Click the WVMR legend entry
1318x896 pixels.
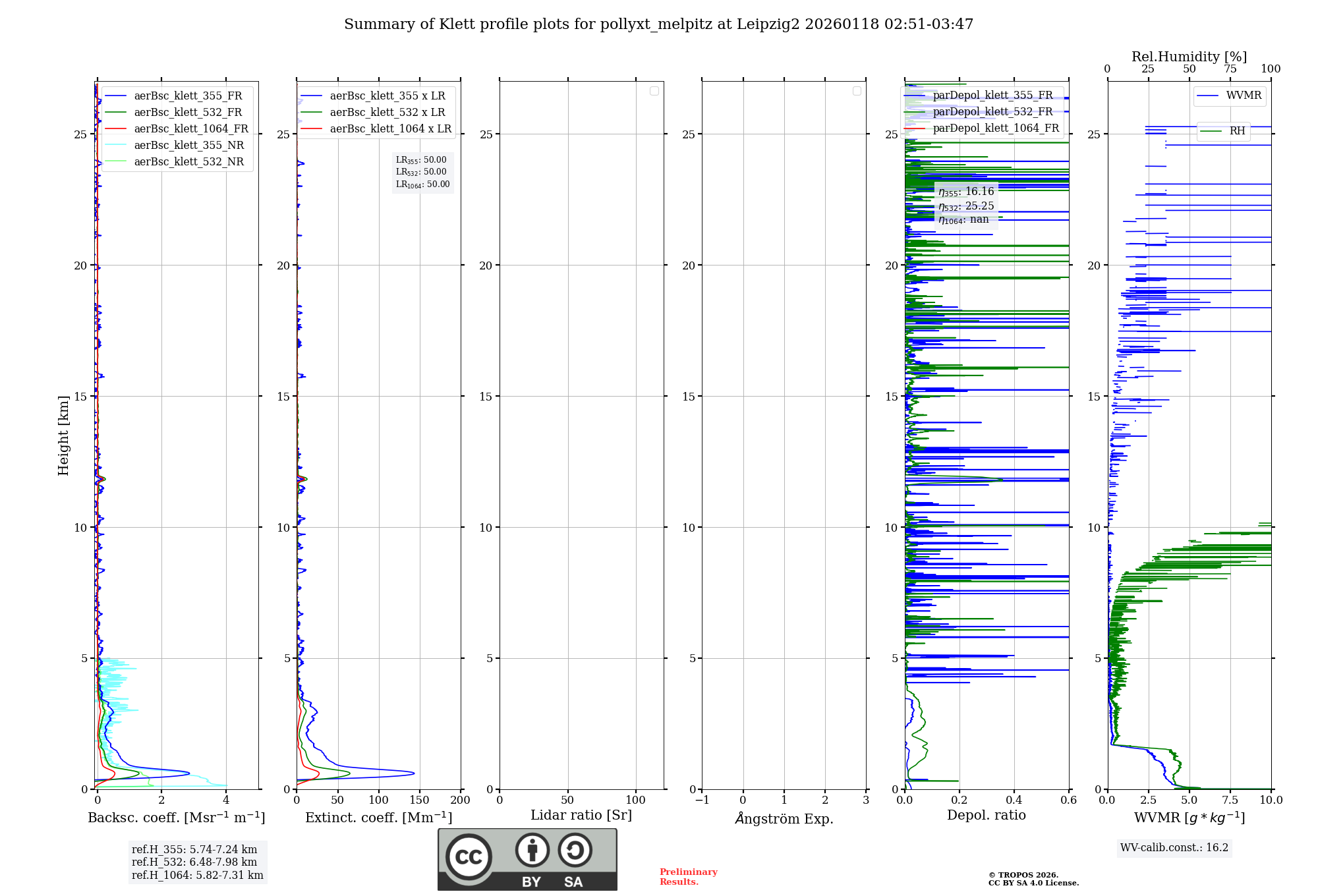point(1230,96)
